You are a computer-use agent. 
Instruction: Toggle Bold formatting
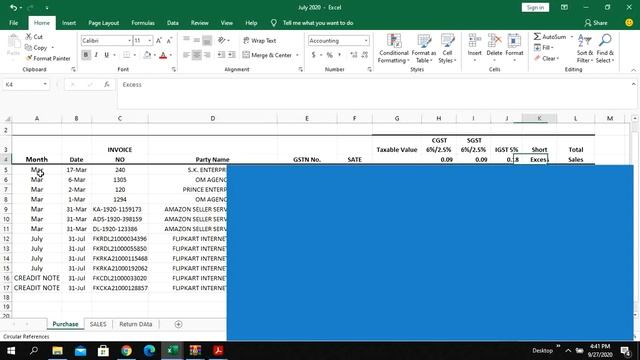86,55
